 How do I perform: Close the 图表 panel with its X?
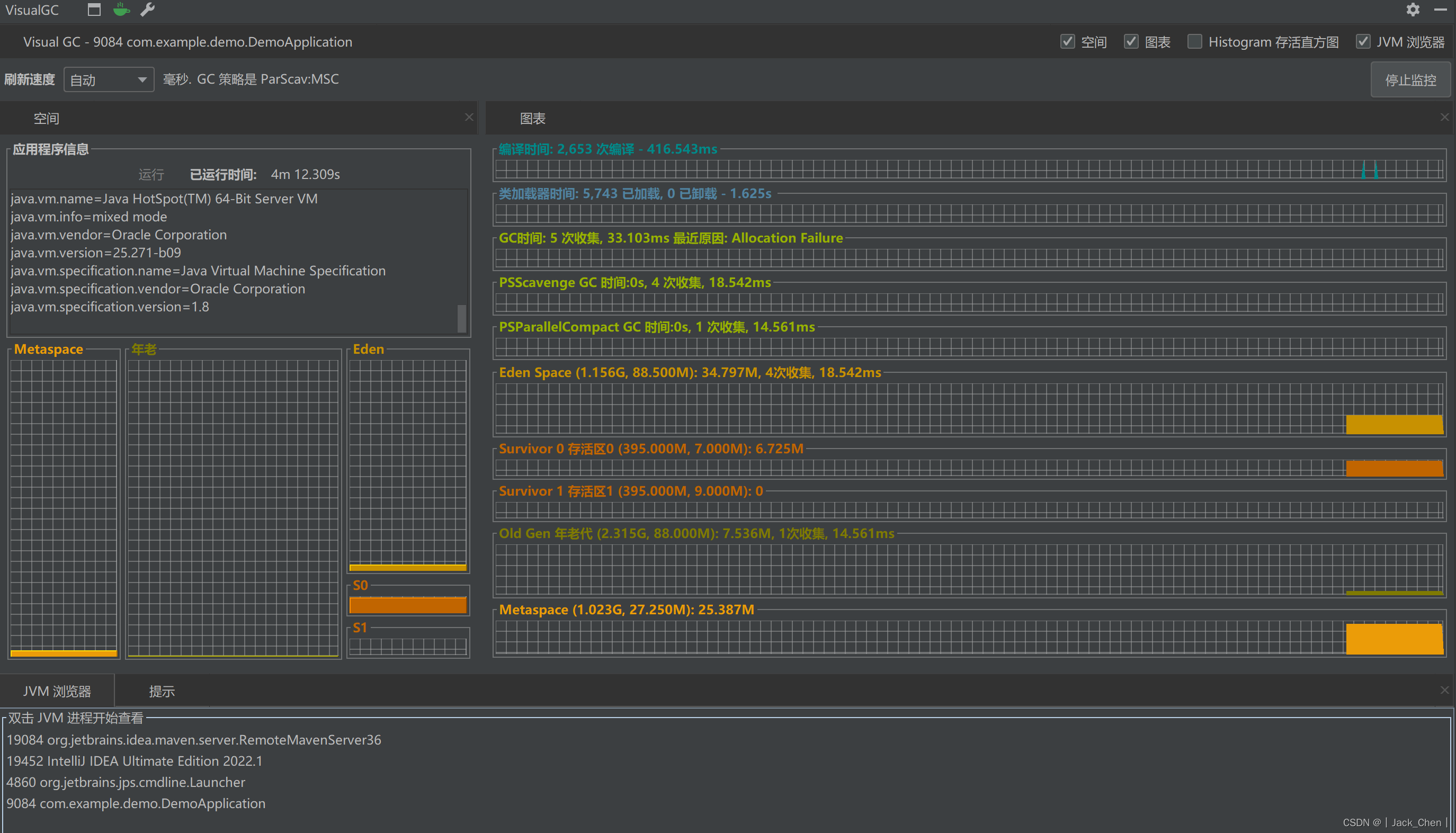coord(1444,117)
